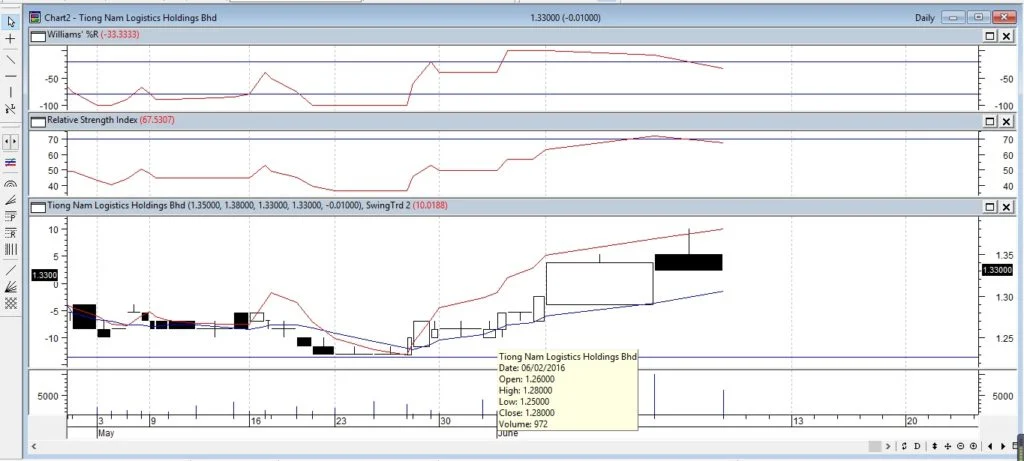Click the black 1.3300 price marker on left axis

point(45,276)
